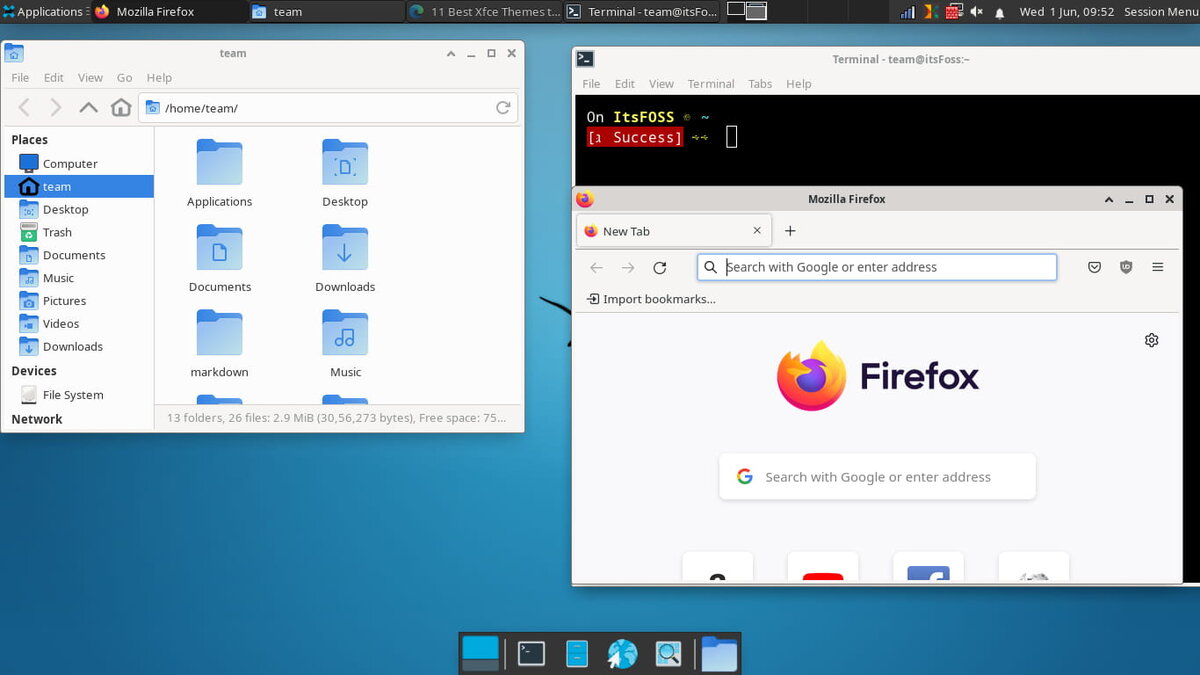Open the Terminal Edit menu
This screenshot has width=1200, height=675.
625,84
